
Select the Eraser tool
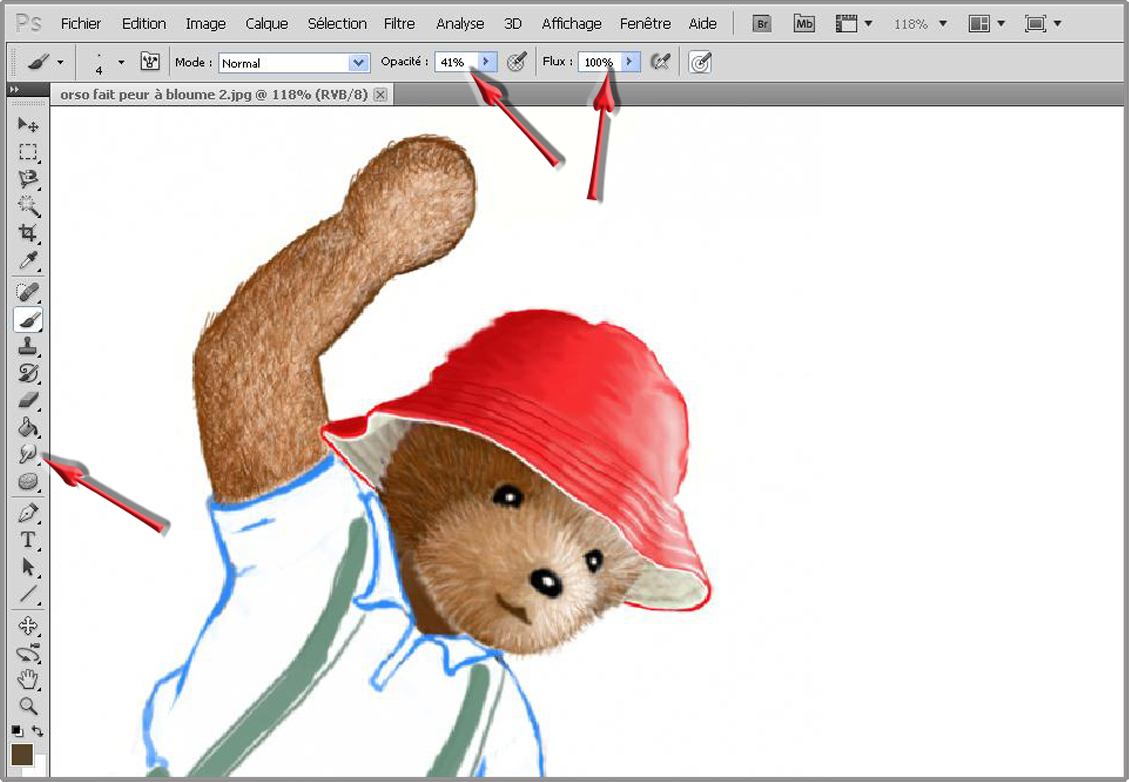[28, 401]
